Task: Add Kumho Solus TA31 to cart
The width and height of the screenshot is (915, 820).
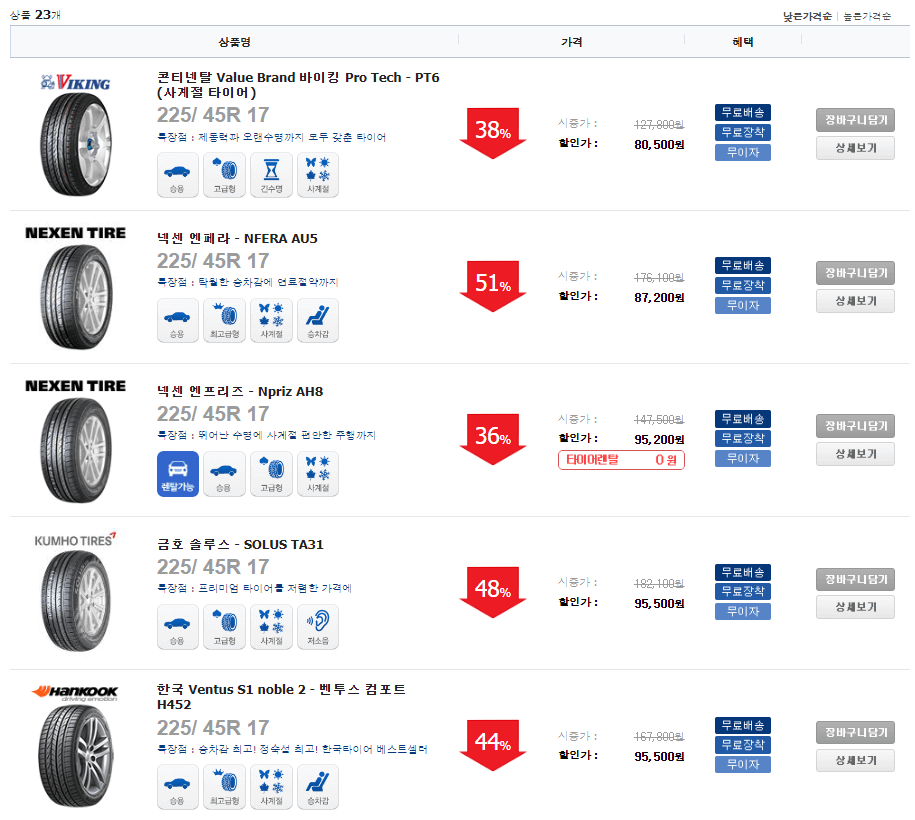Action: click(x=855, y=580)
